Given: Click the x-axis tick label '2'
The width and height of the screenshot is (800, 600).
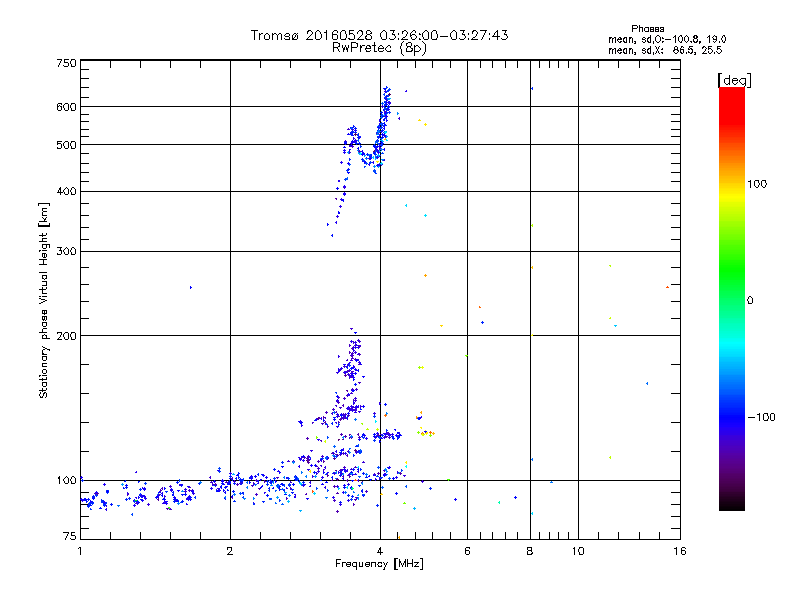Looking at the screenshot, I should (x=230, y=551).
